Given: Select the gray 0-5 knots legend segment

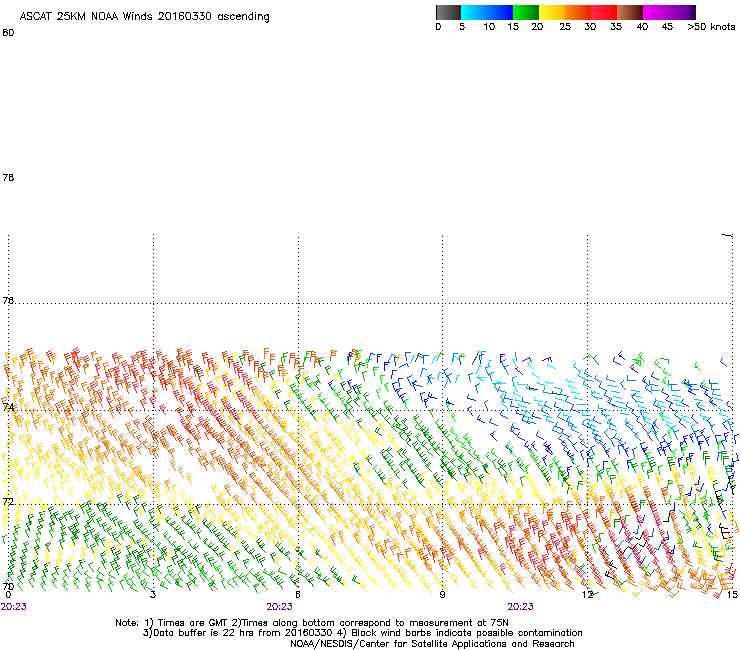Looking at the screenshot, I should (x=448, y=12).
